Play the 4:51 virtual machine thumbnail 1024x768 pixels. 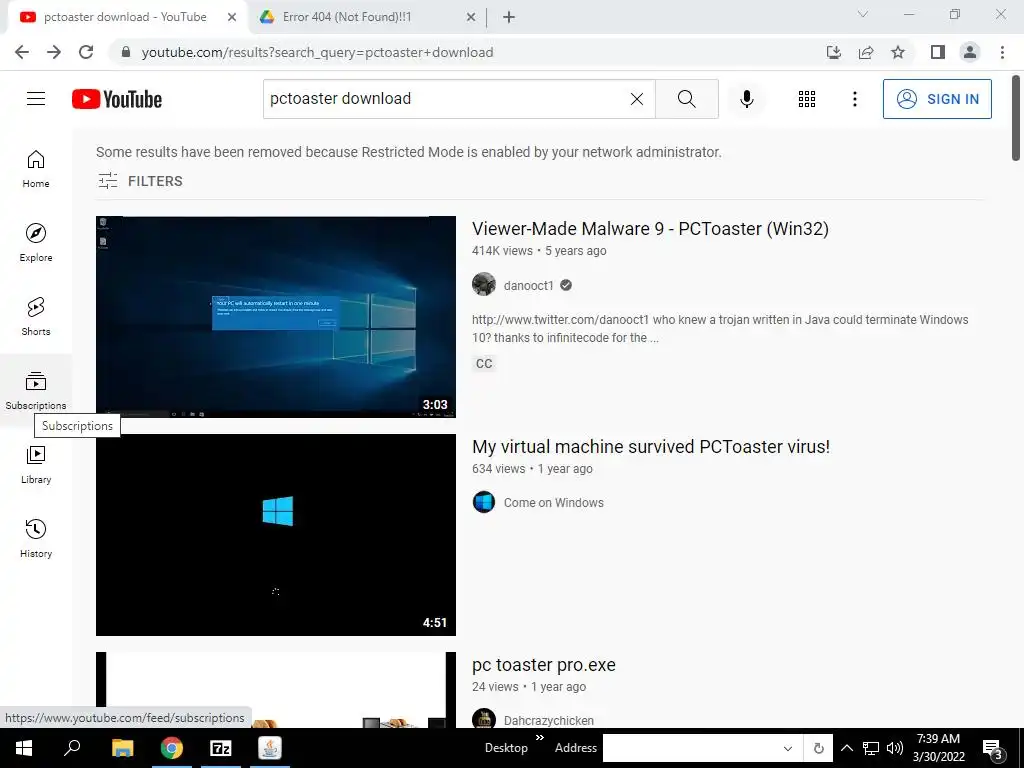point(276,535)
